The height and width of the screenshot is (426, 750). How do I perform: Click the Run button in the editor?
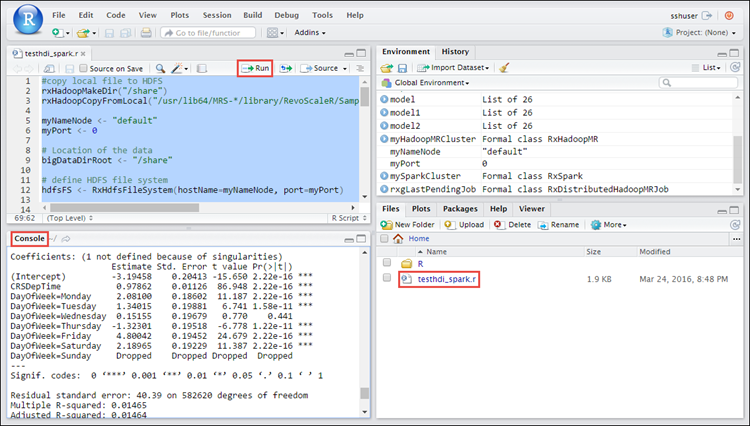click(x=255, y=68)
